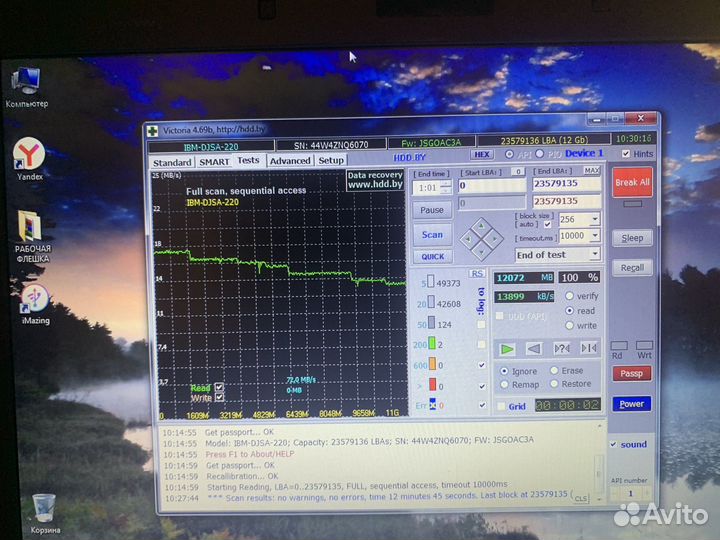The image size is (720, 540).
Task: Click the Passp button
Action: point(631,373)
